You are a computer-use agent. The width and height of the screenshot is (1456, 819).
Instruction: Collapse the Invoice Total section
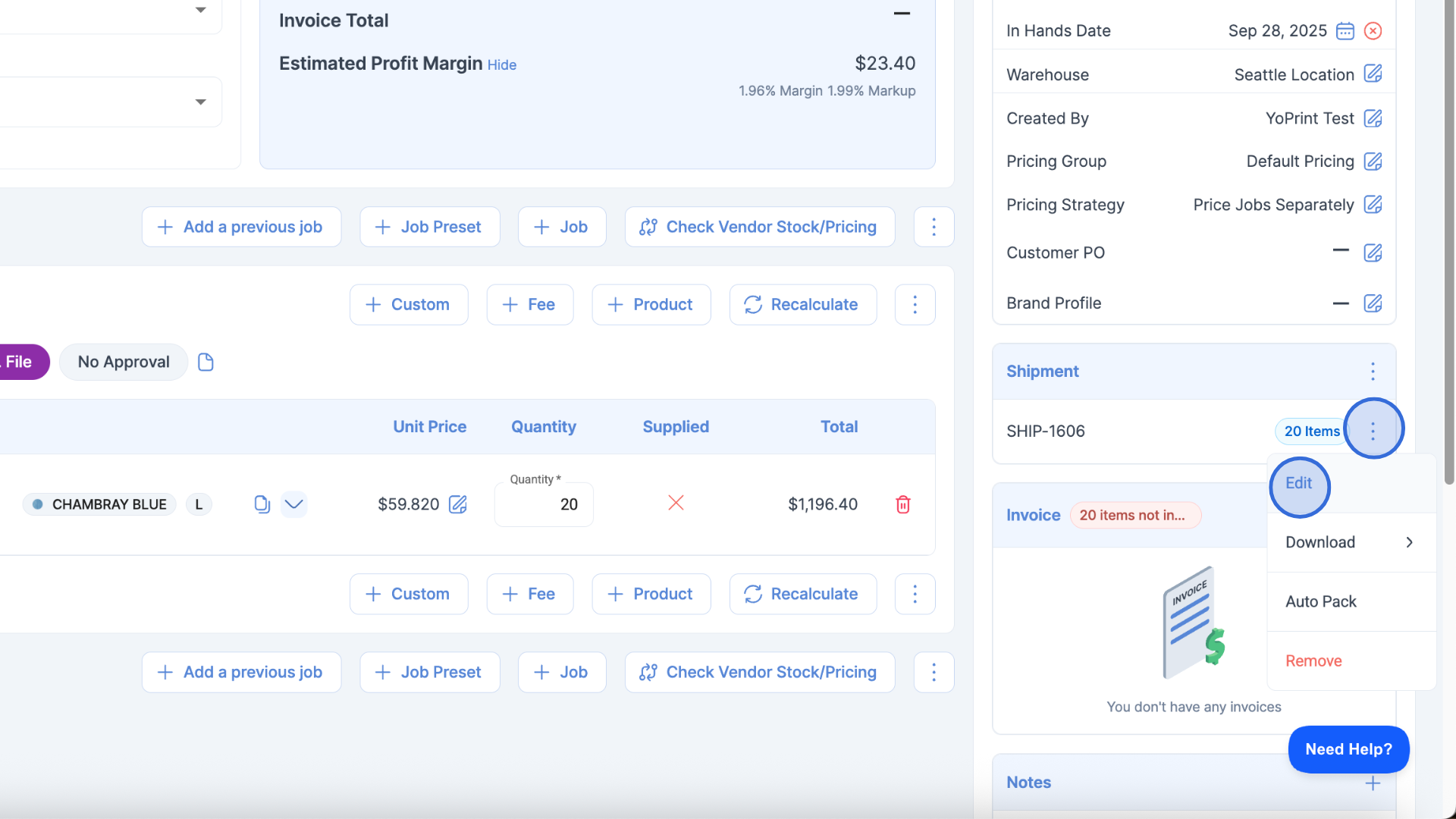(902, 14)
